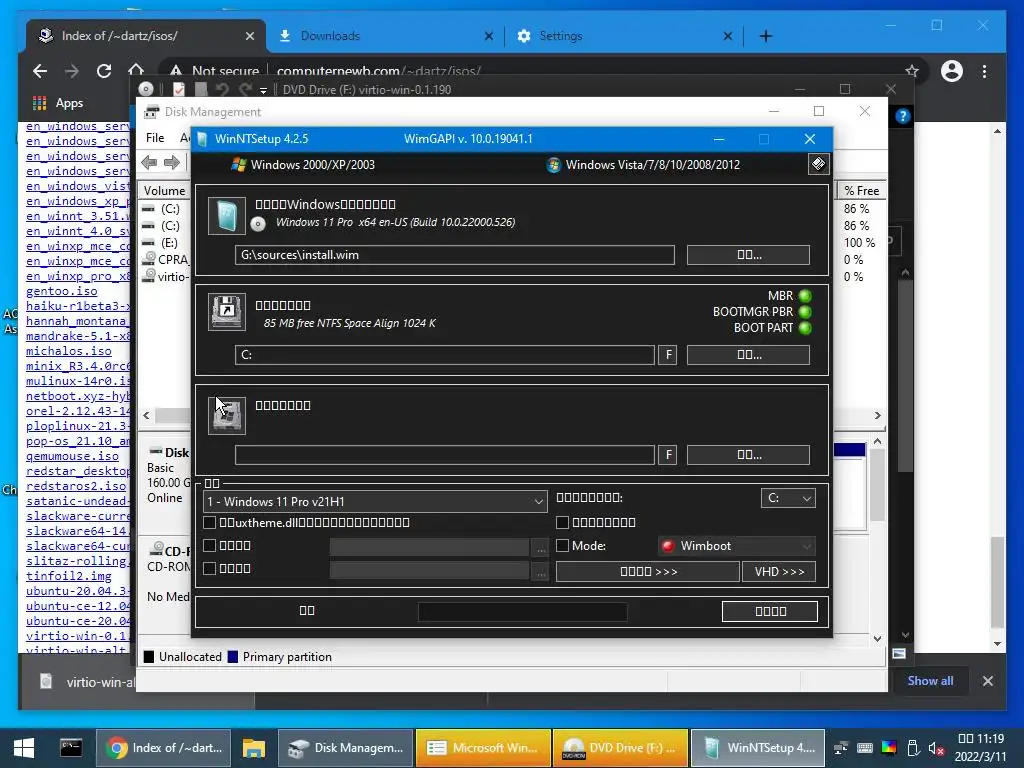Switch to the Downloads tab in Chrome
This screenshot has width=1024, height=768.
pyautogui.click(x=385, y=36)
